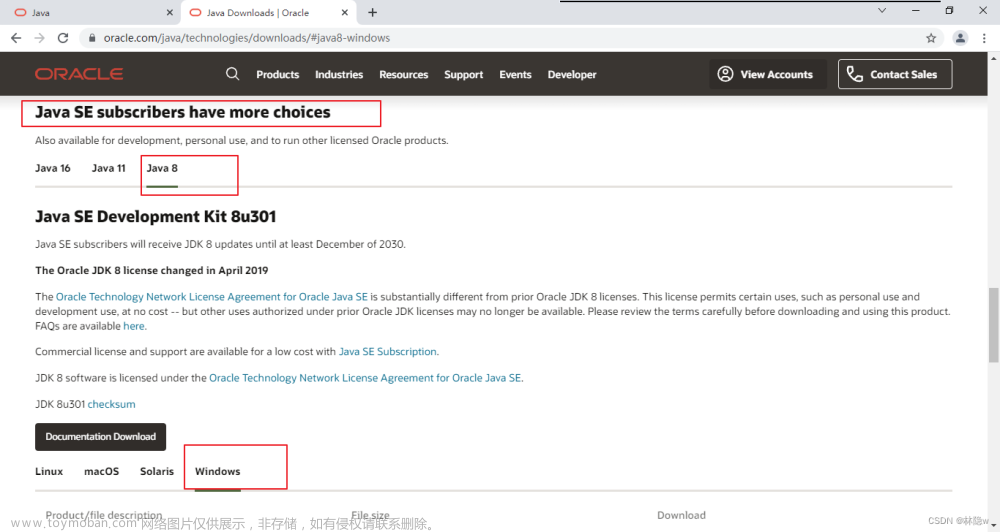The height and width of the screenshot is (532, 1000).
Task: Click the Oracle search magnifier icon
Action: click(232, 74)
